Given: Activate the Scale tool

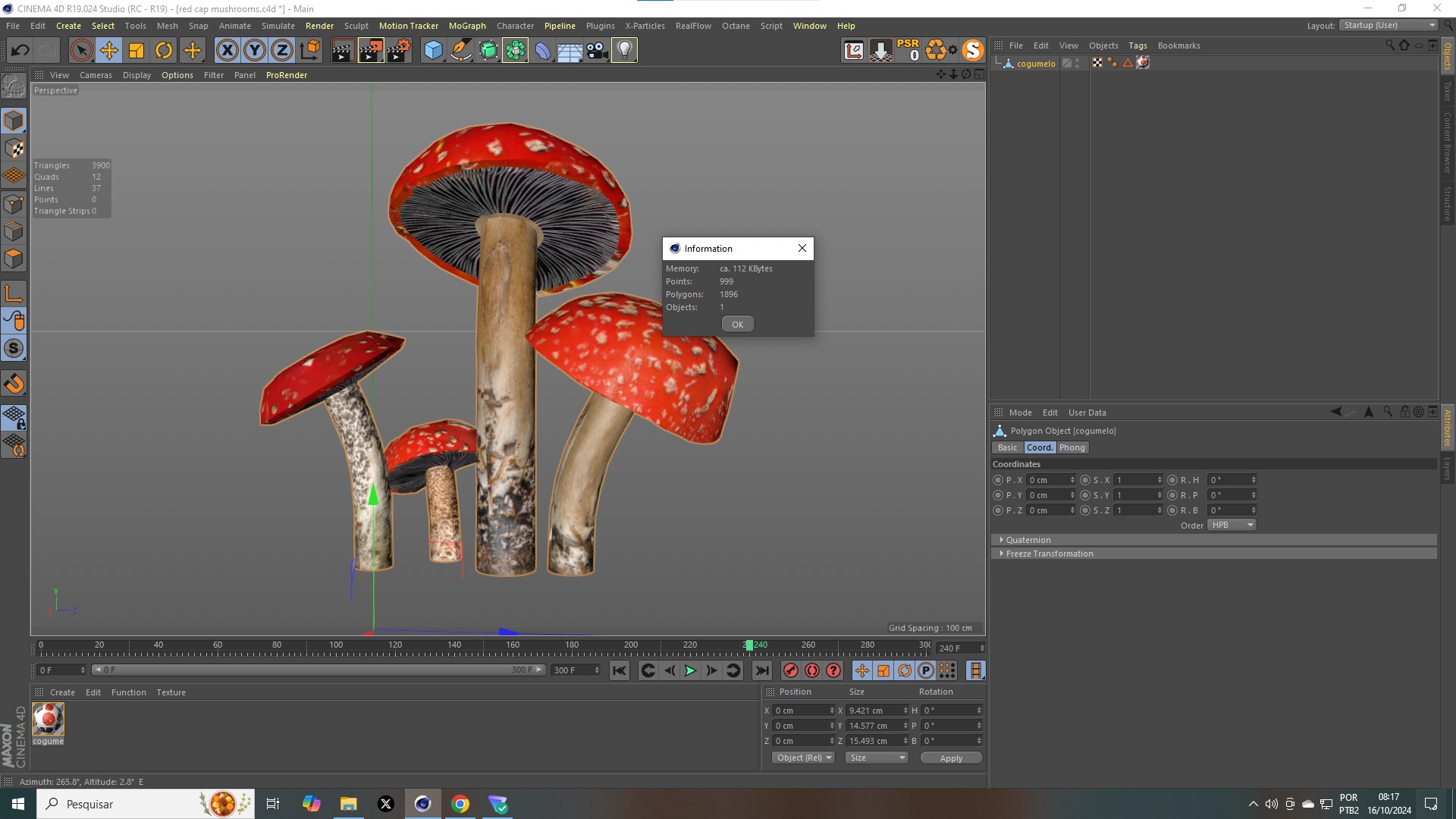Looking at the screenshot, I should (x=136, y=51).
